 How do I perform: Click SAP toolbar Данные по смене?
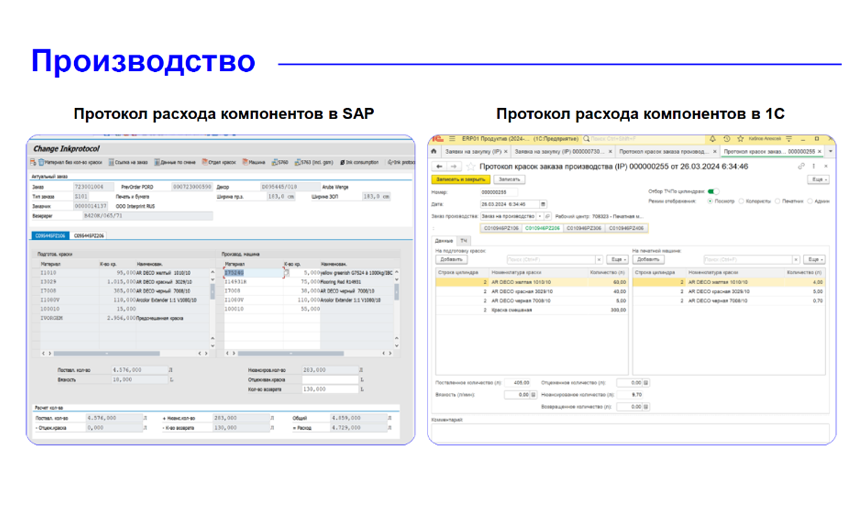pyautogui.click(x=175, y=162)
